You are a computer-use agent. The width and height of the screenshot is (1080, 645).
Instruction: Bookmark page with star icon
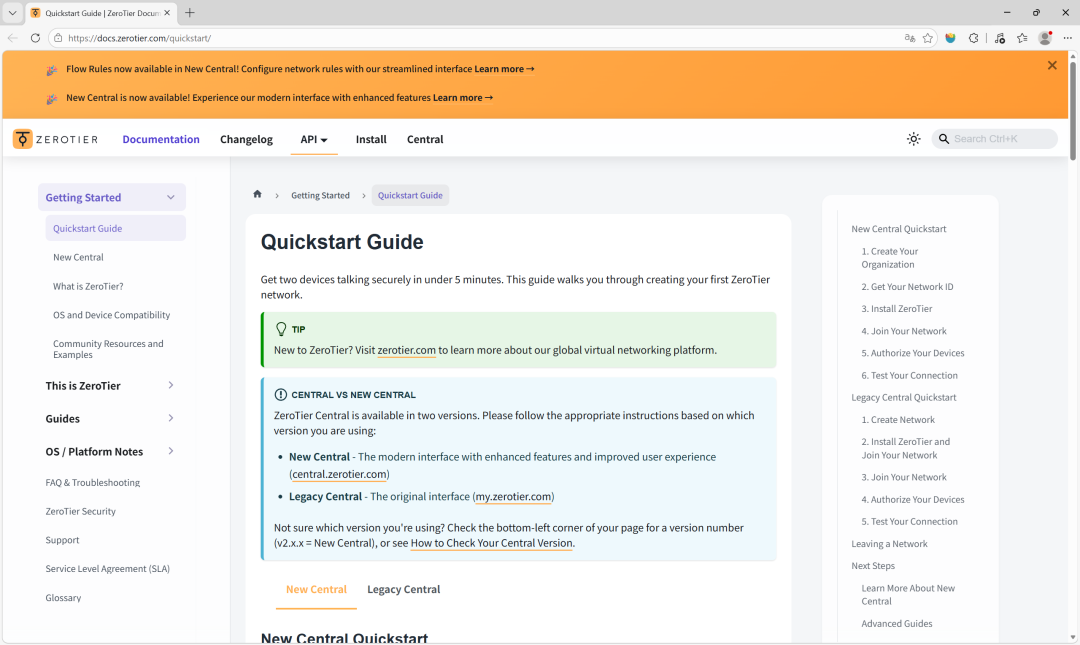pyautogui.click(x=928, y=38)
